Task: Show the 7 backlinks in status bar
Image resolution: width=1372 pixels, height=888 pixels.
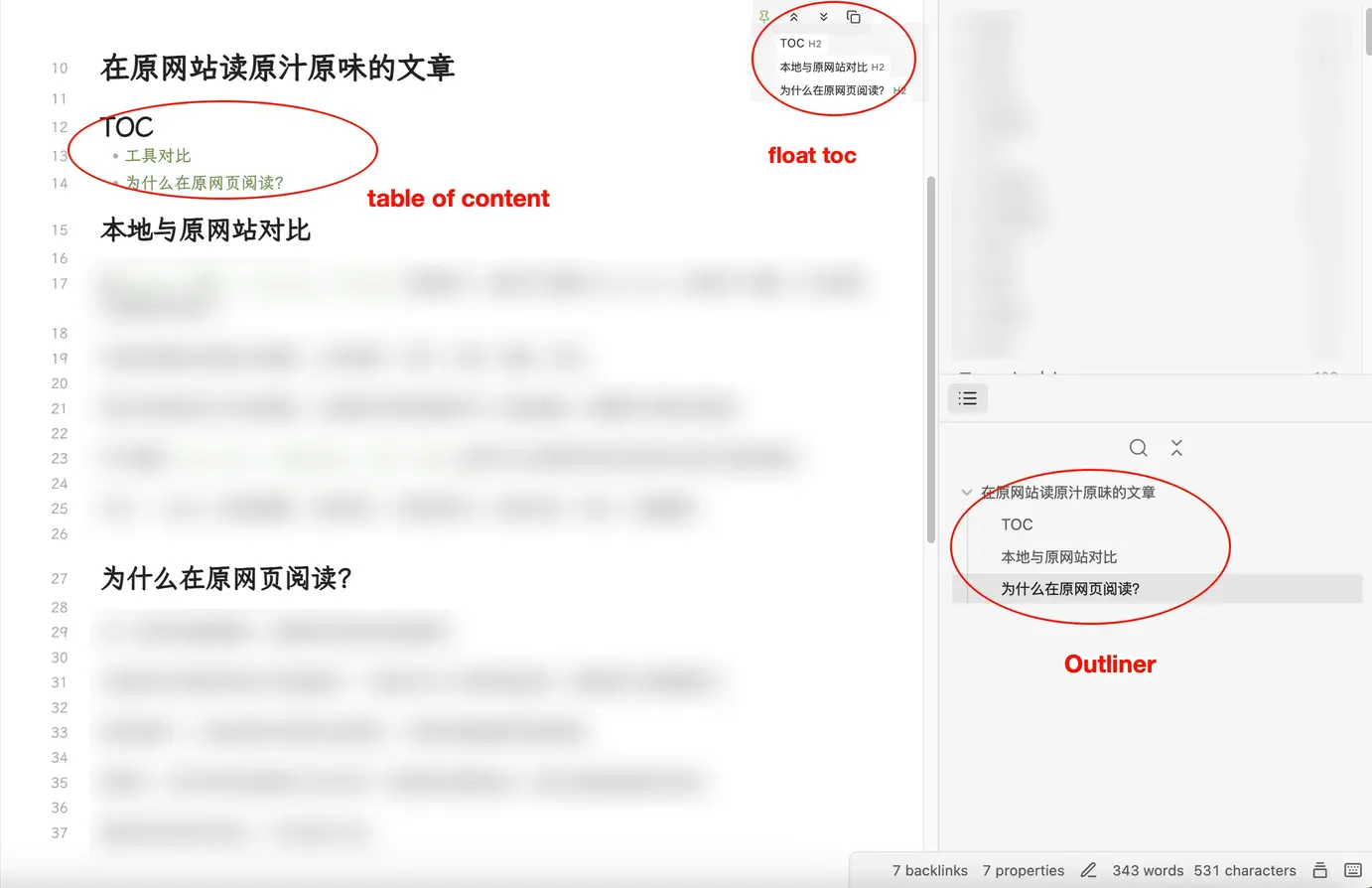Action: (929, 870)
